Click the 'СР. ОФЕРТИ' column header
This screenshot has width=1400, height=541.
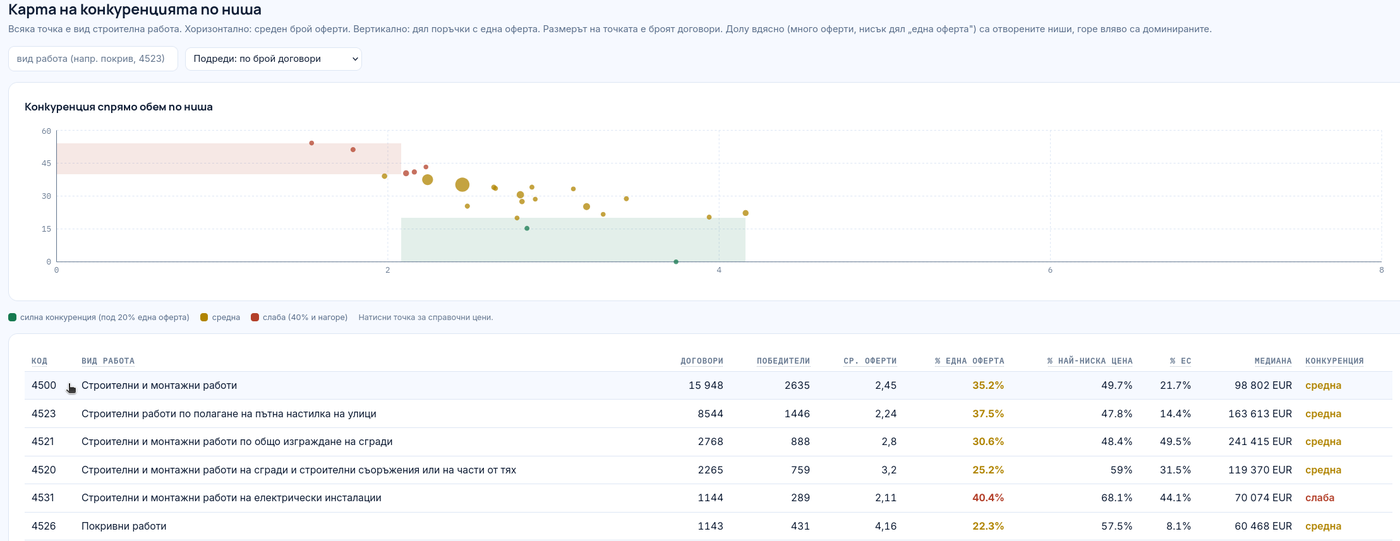870,361
